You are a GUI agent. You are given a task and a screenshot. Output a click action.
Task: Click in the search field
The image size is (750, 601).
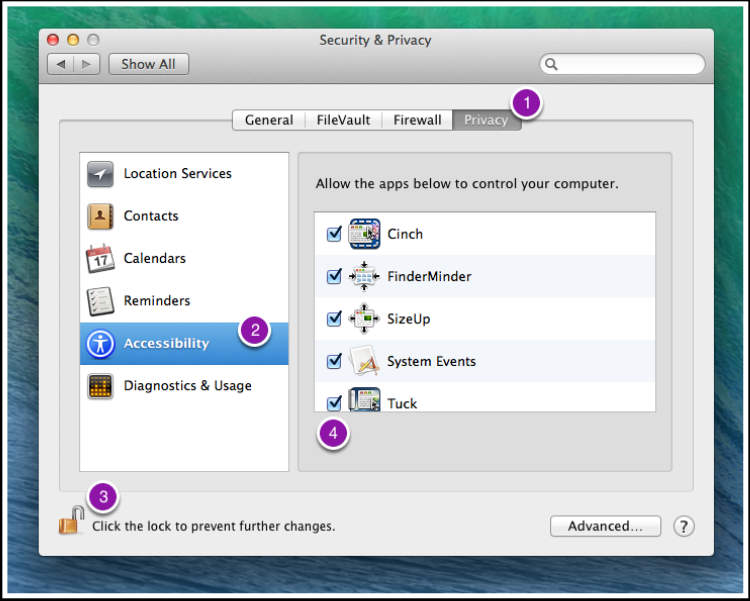[x=622, y=64]
